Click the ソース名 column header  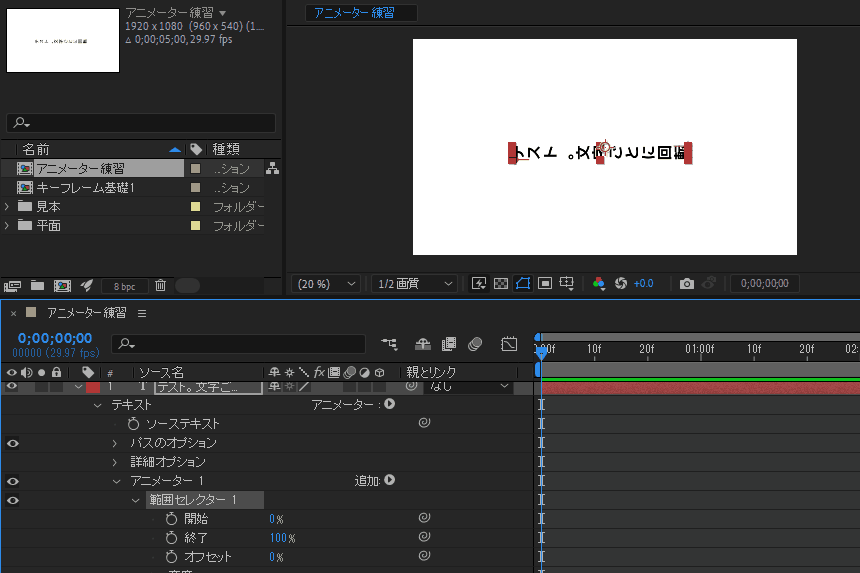161,372
